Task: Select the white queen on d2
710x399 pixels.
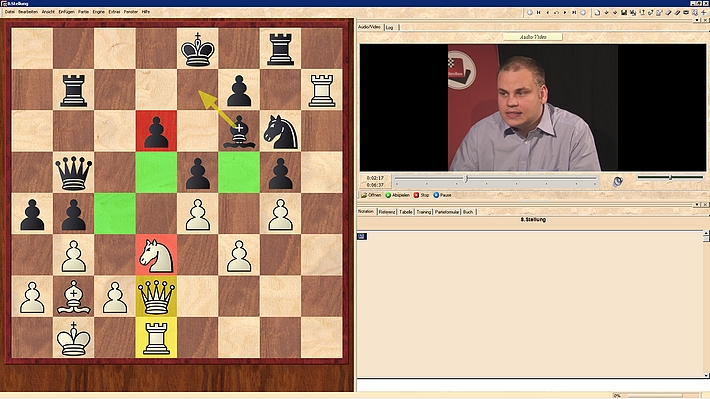Action: pos(156,297)
